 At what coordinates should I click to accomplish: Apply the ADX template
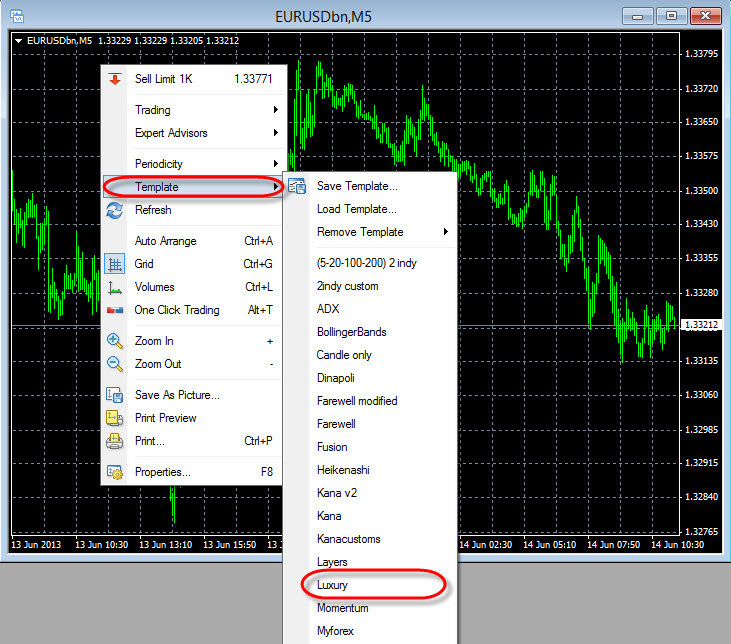370,309
